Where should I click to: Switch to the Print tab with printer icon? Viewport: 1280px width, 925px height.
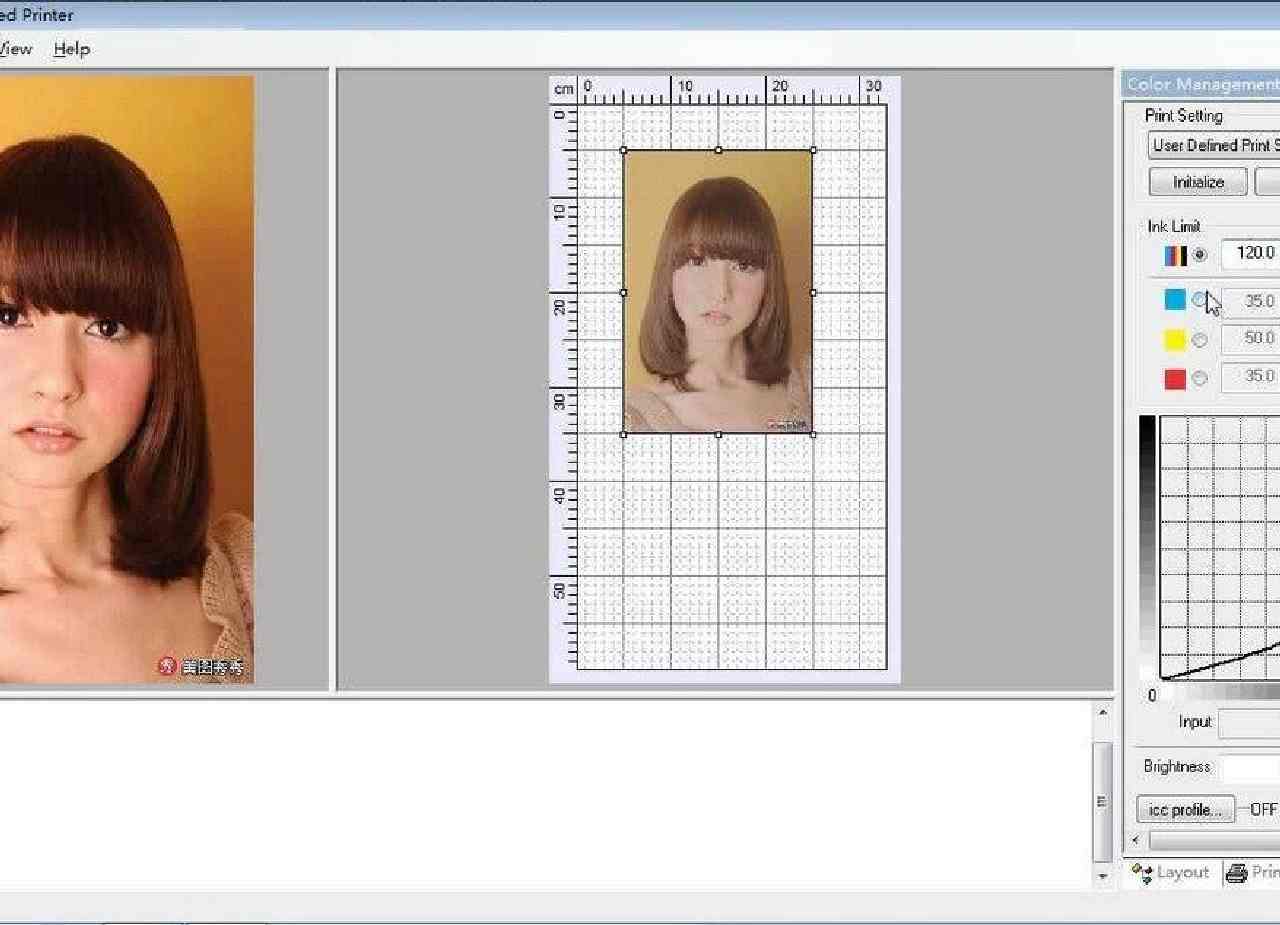1252,872
